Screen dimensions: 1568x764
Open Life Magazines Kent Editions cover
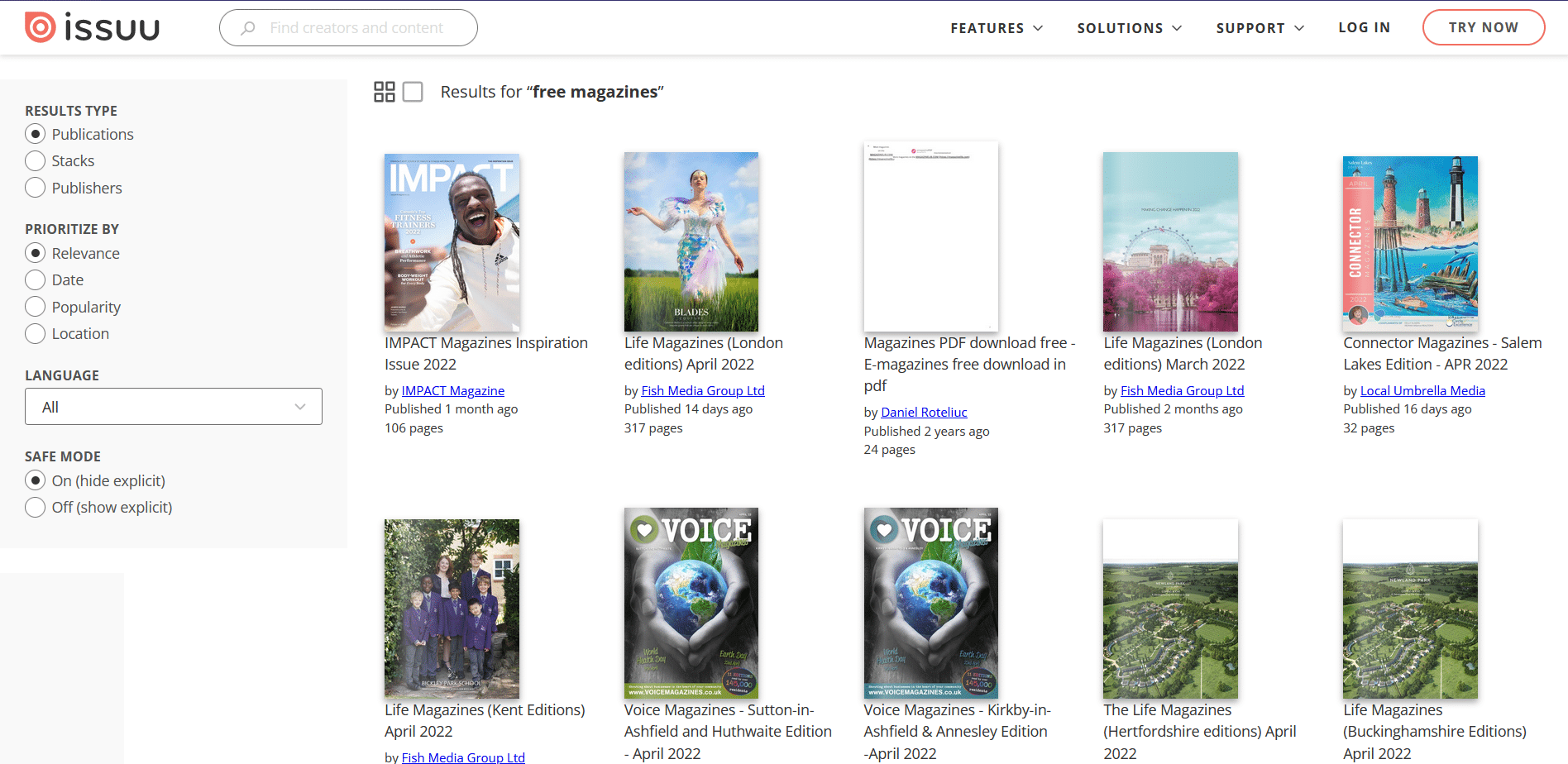pyautogui.click(x=452, y=609)
